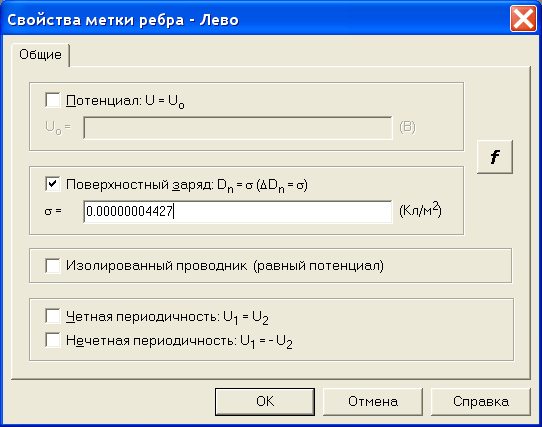Confirm with the OK button

(x=265, y=401)
